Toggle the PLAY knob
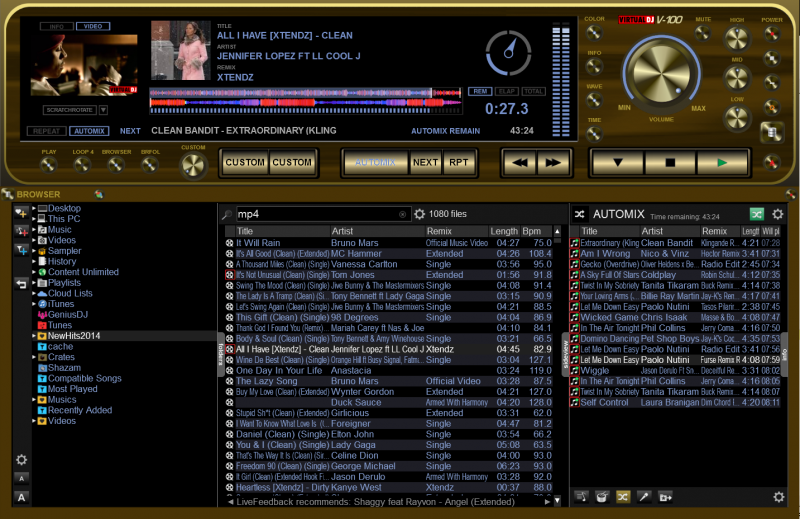Screen dimensions: 800x519 pos(48,165)
